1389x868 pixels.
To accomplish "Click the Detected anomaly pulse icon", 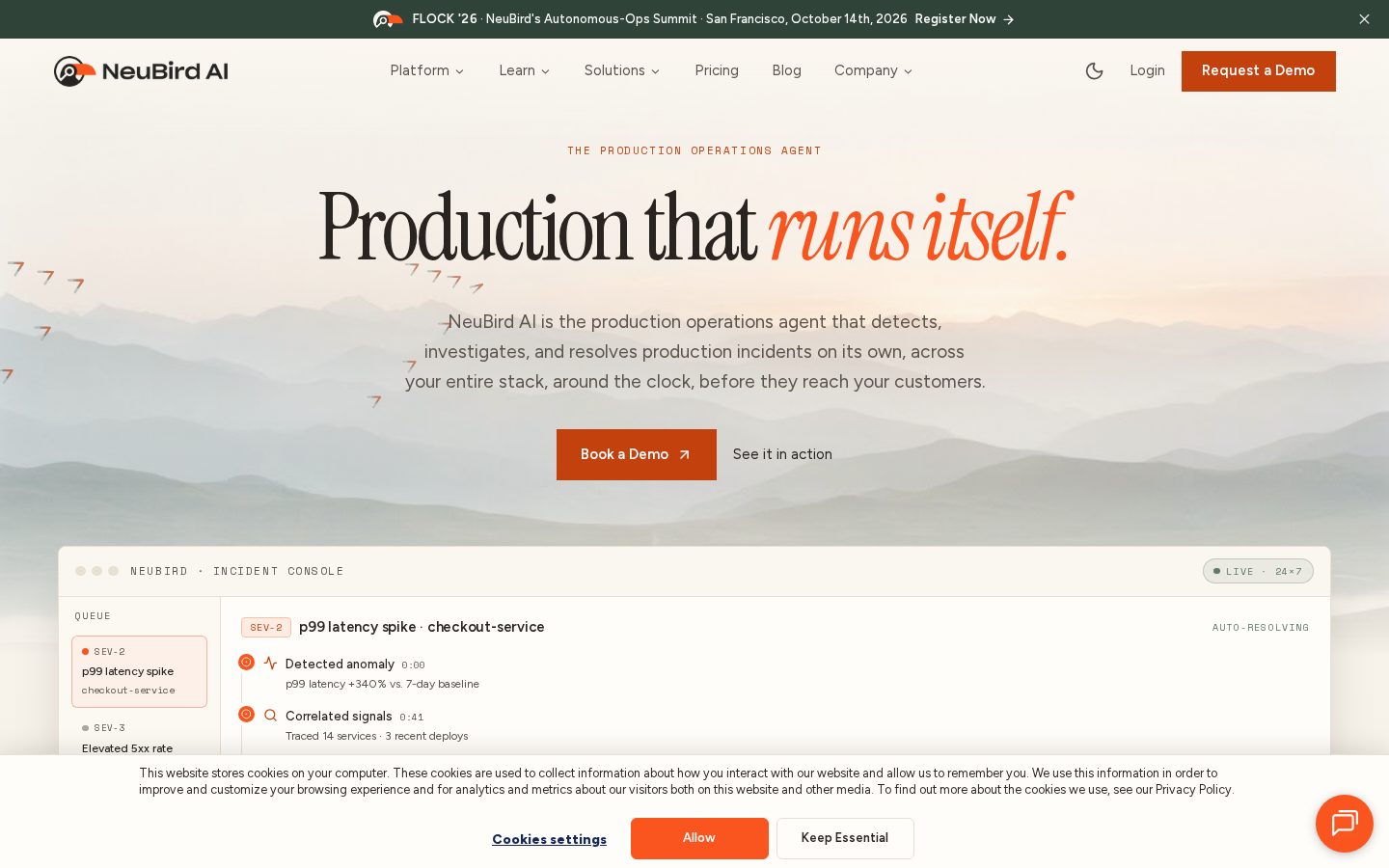I will [x=271, y=664].
